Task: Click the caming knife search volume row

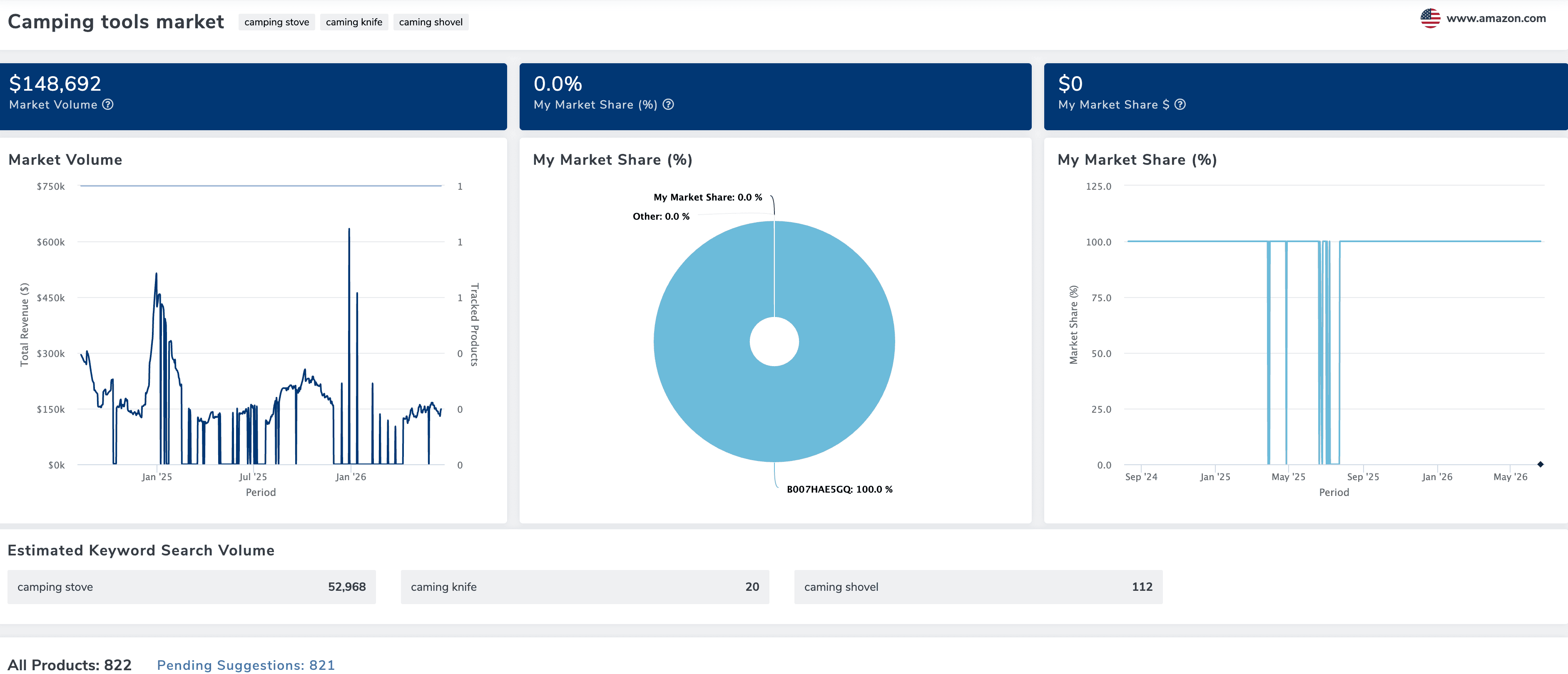Action: tap(585, 587)
